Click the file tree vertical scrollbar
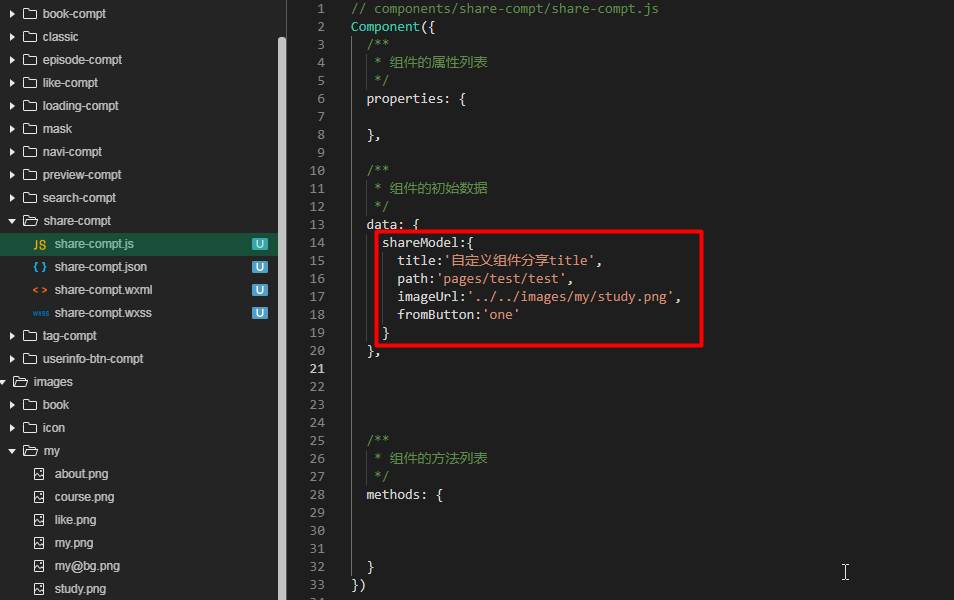954x600 pixels. [x=282, y=316]
